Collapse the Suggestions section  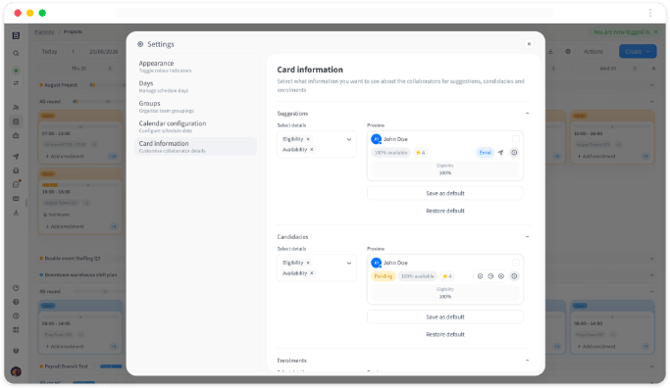coord(527,113)
